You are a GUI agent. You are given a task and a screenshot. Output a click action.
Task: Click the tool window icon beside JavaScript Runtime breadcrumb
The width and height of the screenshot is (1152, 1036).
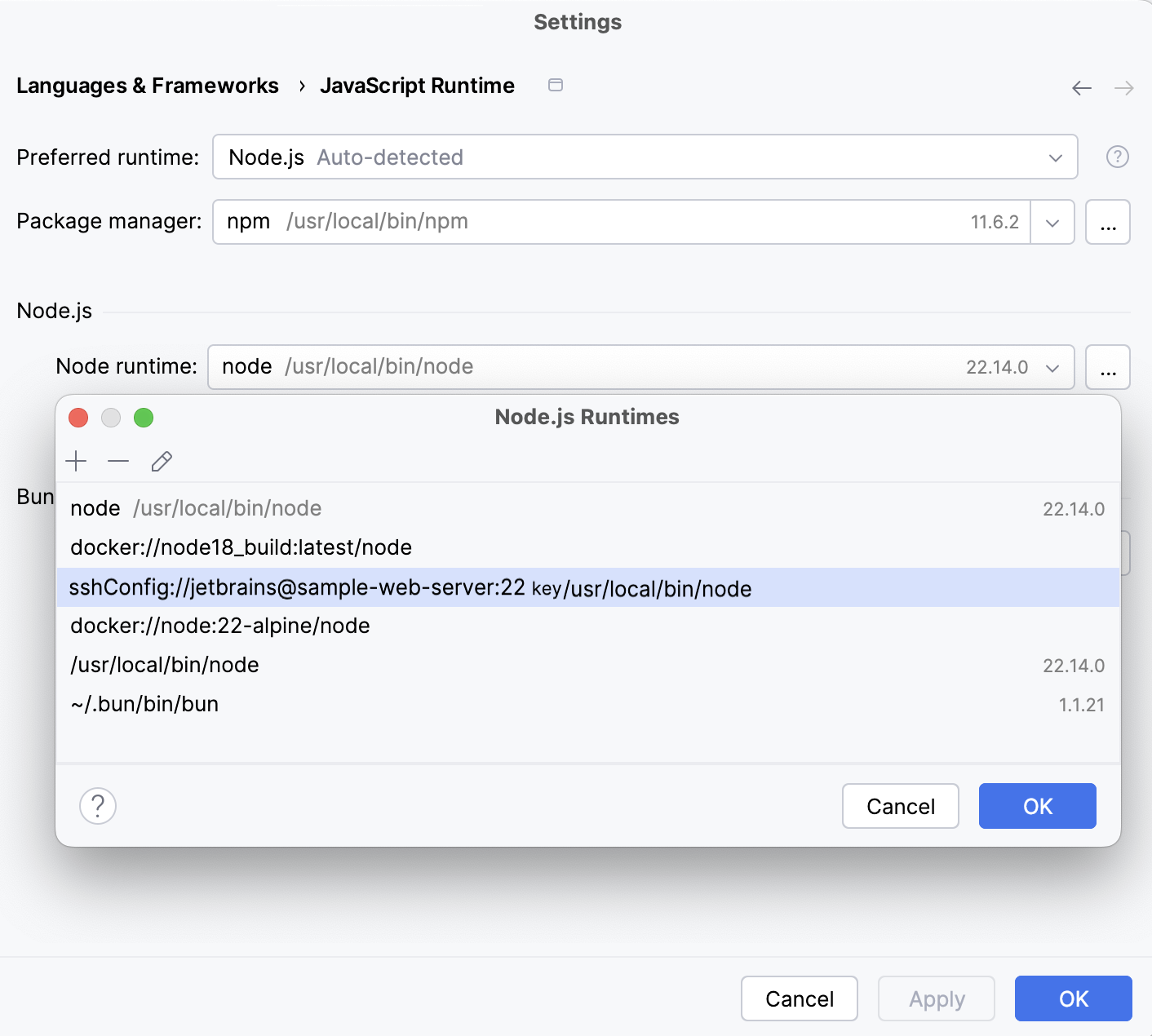(556, 85)
